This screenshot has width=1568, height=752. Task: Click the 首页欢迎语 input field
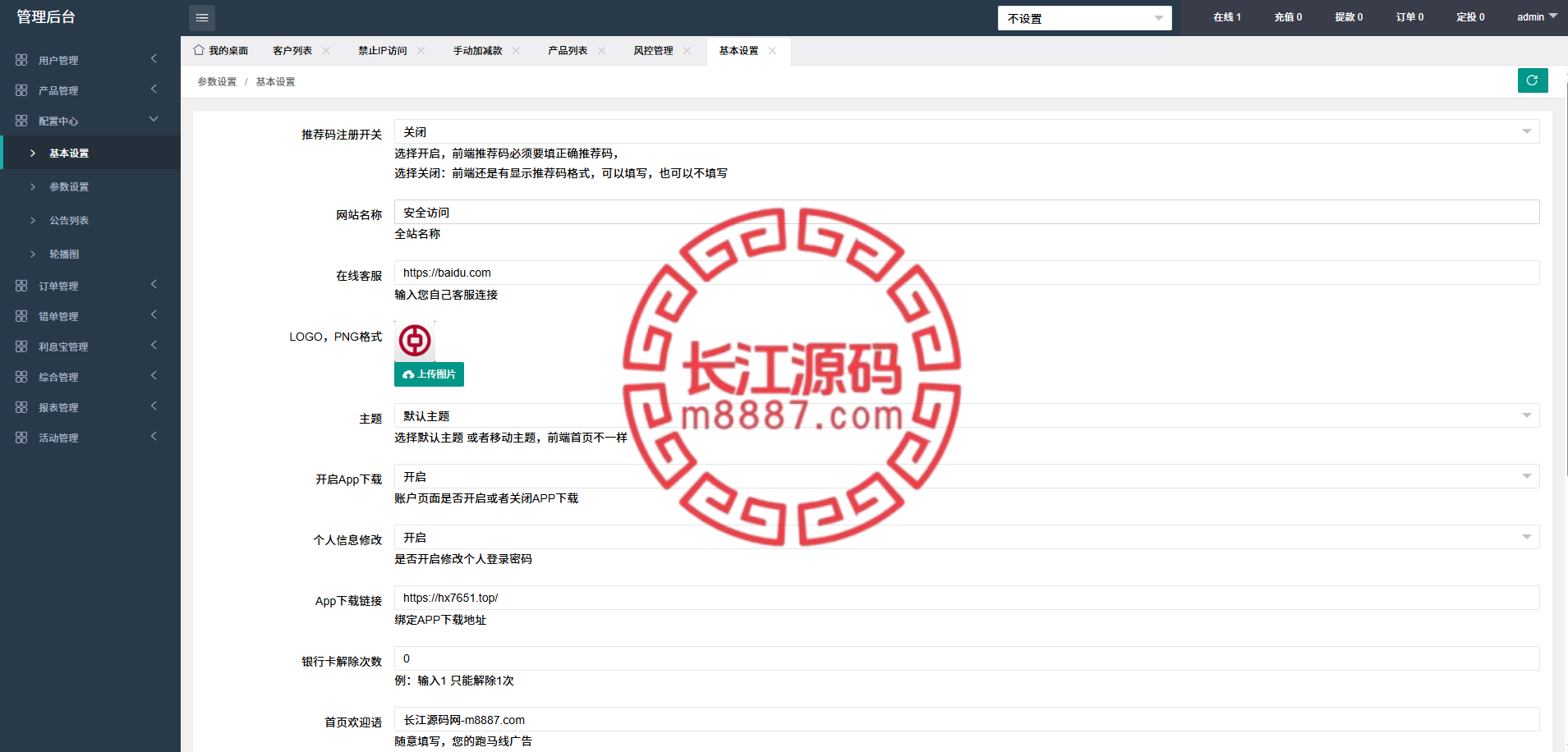pos(967,719)
